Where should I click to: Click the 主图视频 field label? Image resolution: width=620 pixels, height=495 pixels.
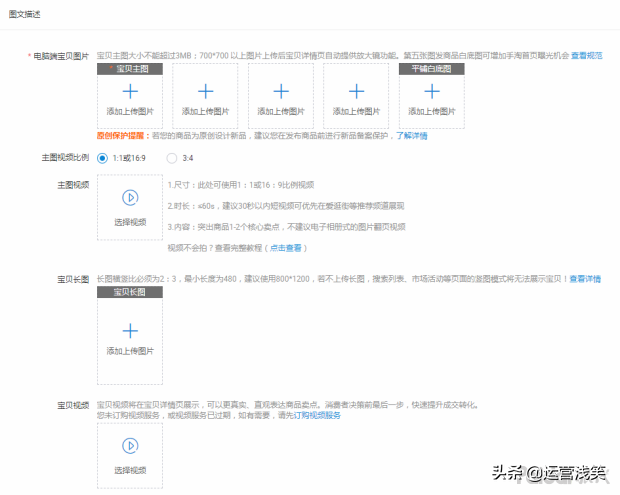(x=73, y=185)
